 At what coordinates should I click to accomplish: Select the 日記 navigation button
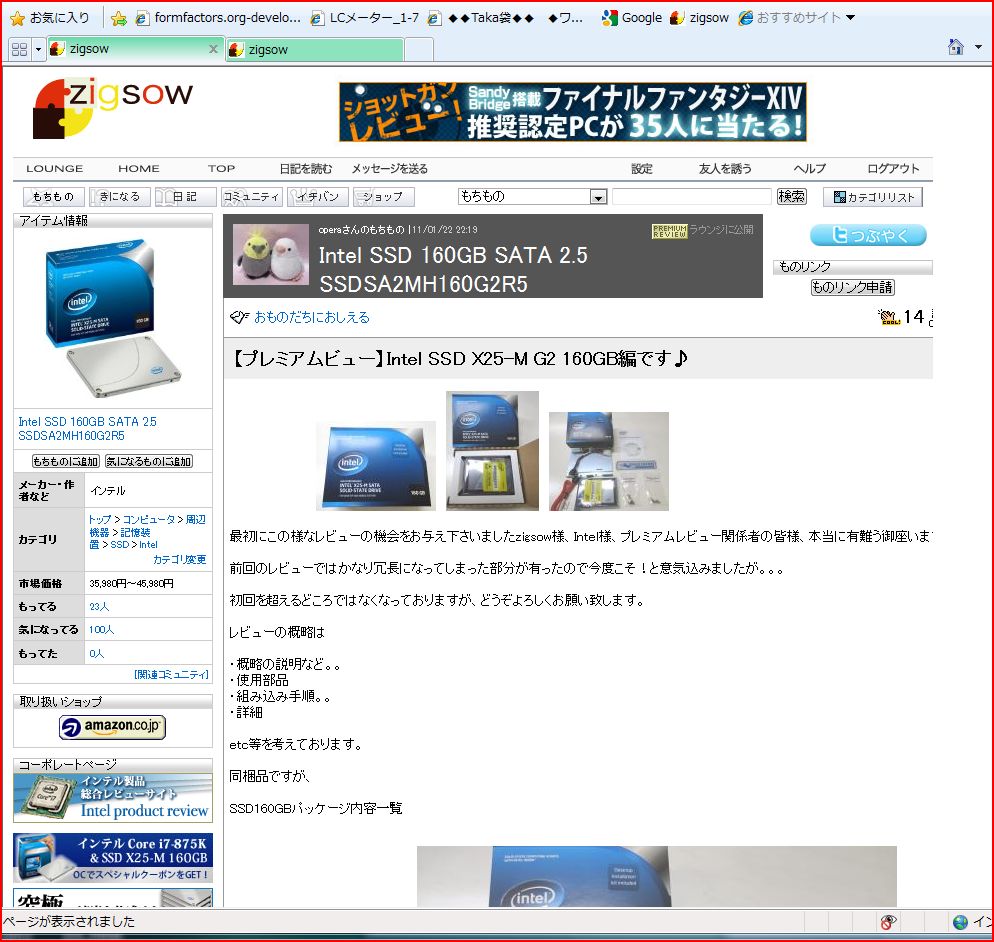point(185,197)
